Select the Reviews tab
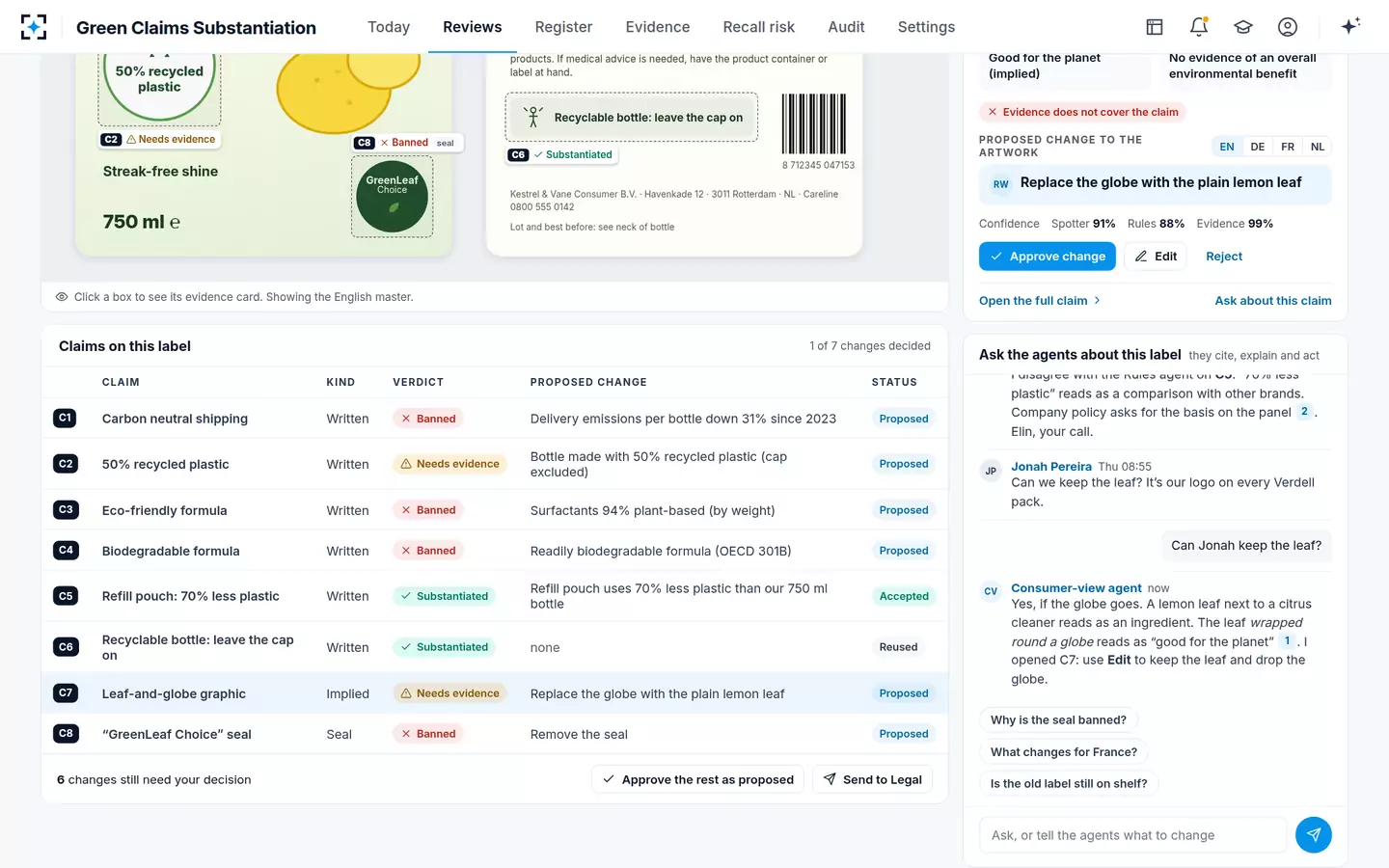The width and height of the screenshot is (1389, 868). [473, 27]
